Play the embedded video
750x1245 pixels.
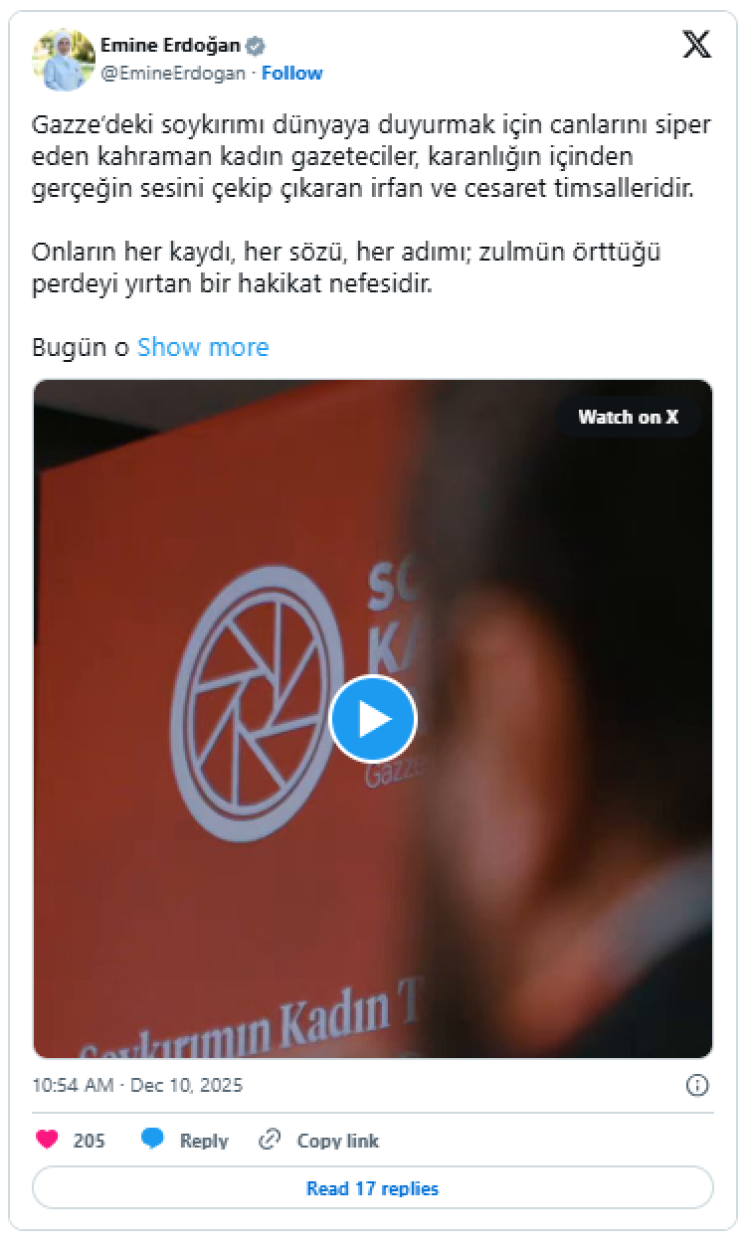(x=373, y=719)
